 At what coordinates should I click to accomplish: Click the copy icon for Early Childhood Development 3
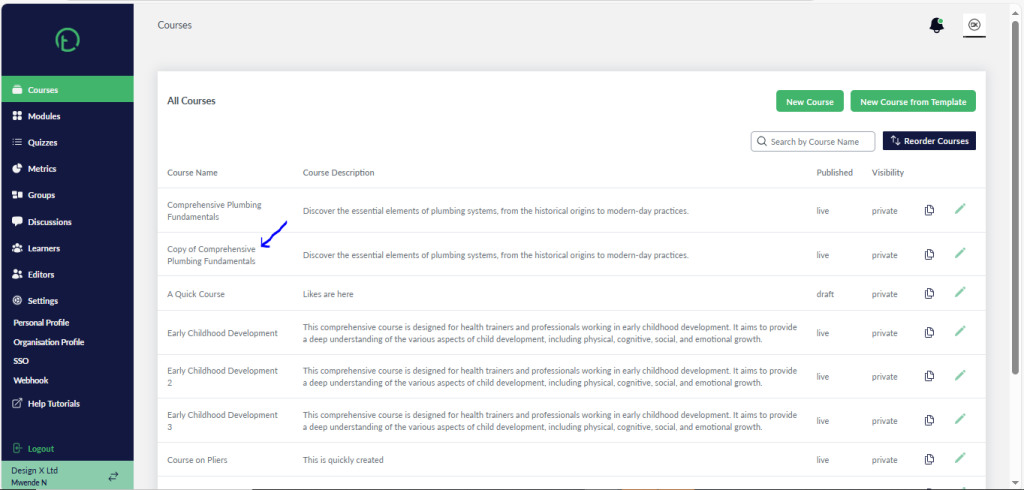pos(929,420)
